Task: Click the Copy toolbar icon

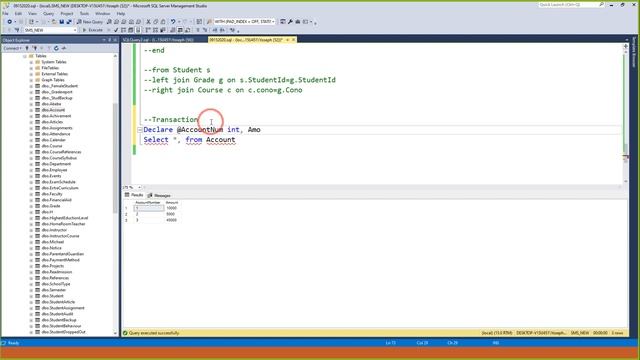Action: (156, 22)
